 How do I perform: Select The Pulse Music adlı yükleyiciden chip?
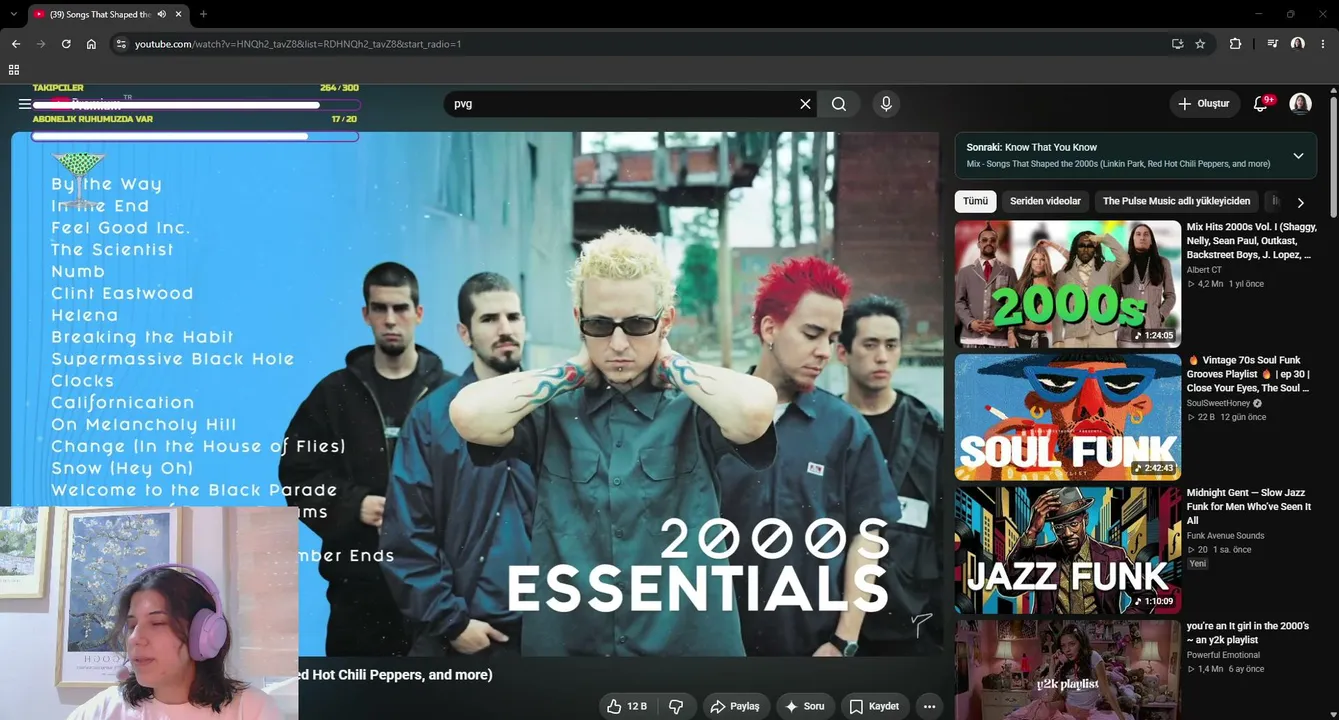[x=1176, y=201]
